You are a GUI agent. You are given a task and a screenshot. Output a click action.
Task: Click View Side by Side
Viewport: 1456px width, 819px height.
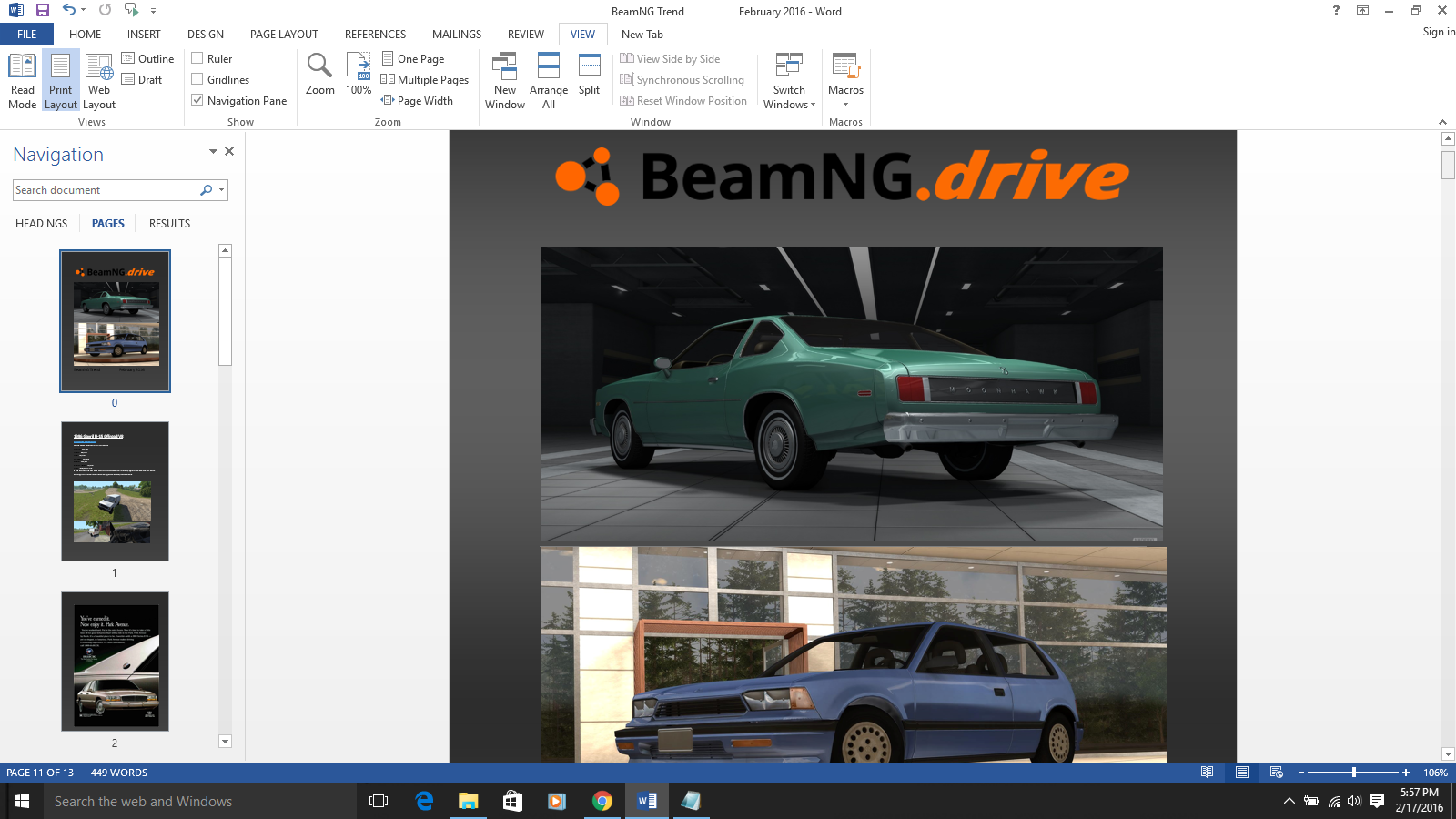click(670, 59)
